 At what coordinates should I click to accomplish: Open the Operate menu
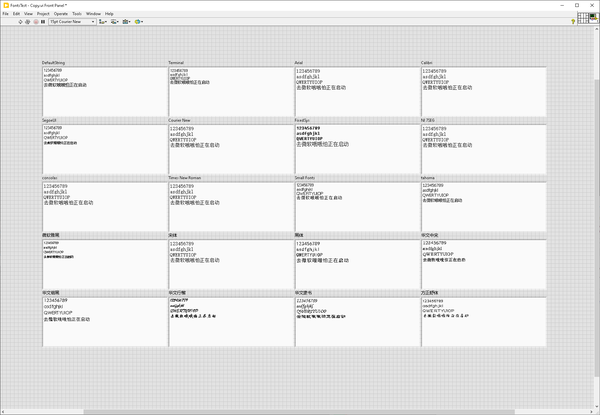[61, 14]
